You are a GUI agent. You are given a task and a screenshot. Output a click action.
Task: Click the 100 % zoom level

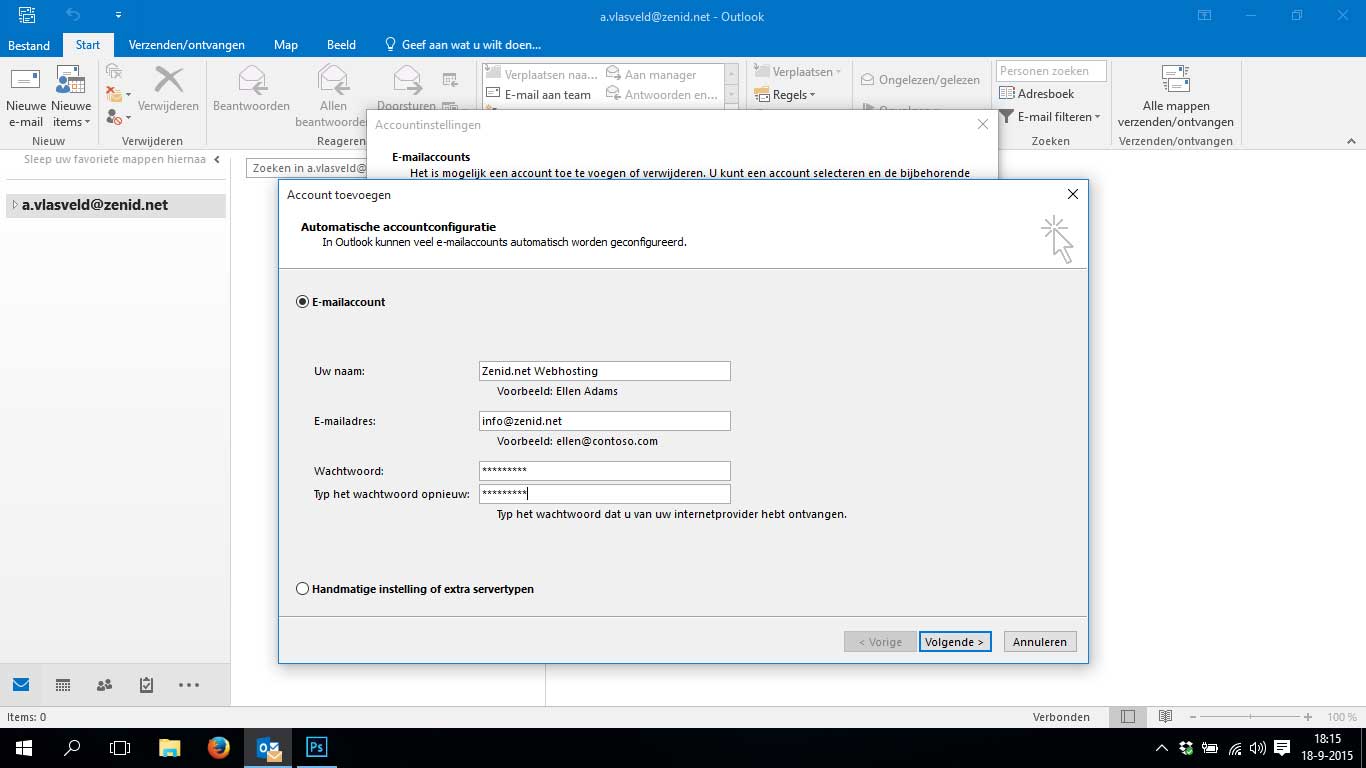click(1342, 717)
